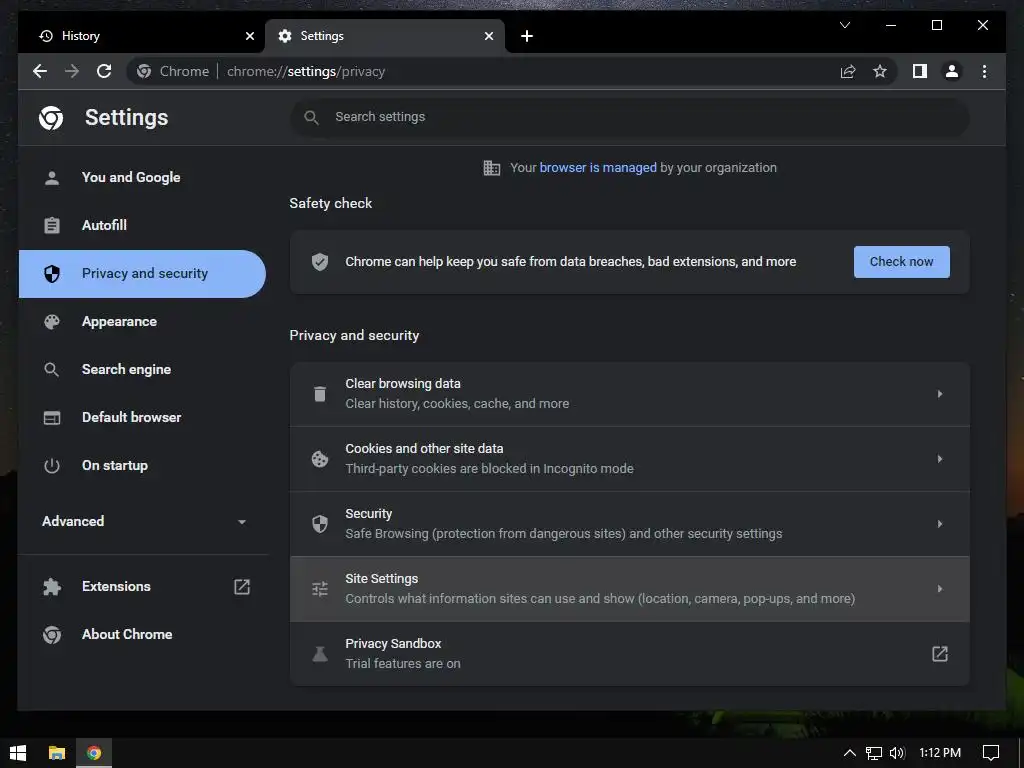The height and width of the screenshot is (768, 1024).
Task: Open the profile avatar icon
Action: coord(952,71)
